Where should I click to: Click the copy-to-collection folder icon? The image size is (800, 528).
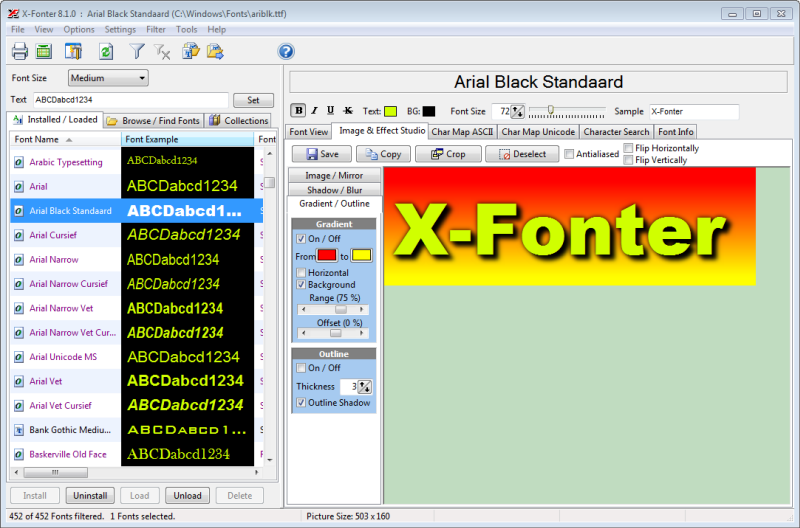[191, 52]
